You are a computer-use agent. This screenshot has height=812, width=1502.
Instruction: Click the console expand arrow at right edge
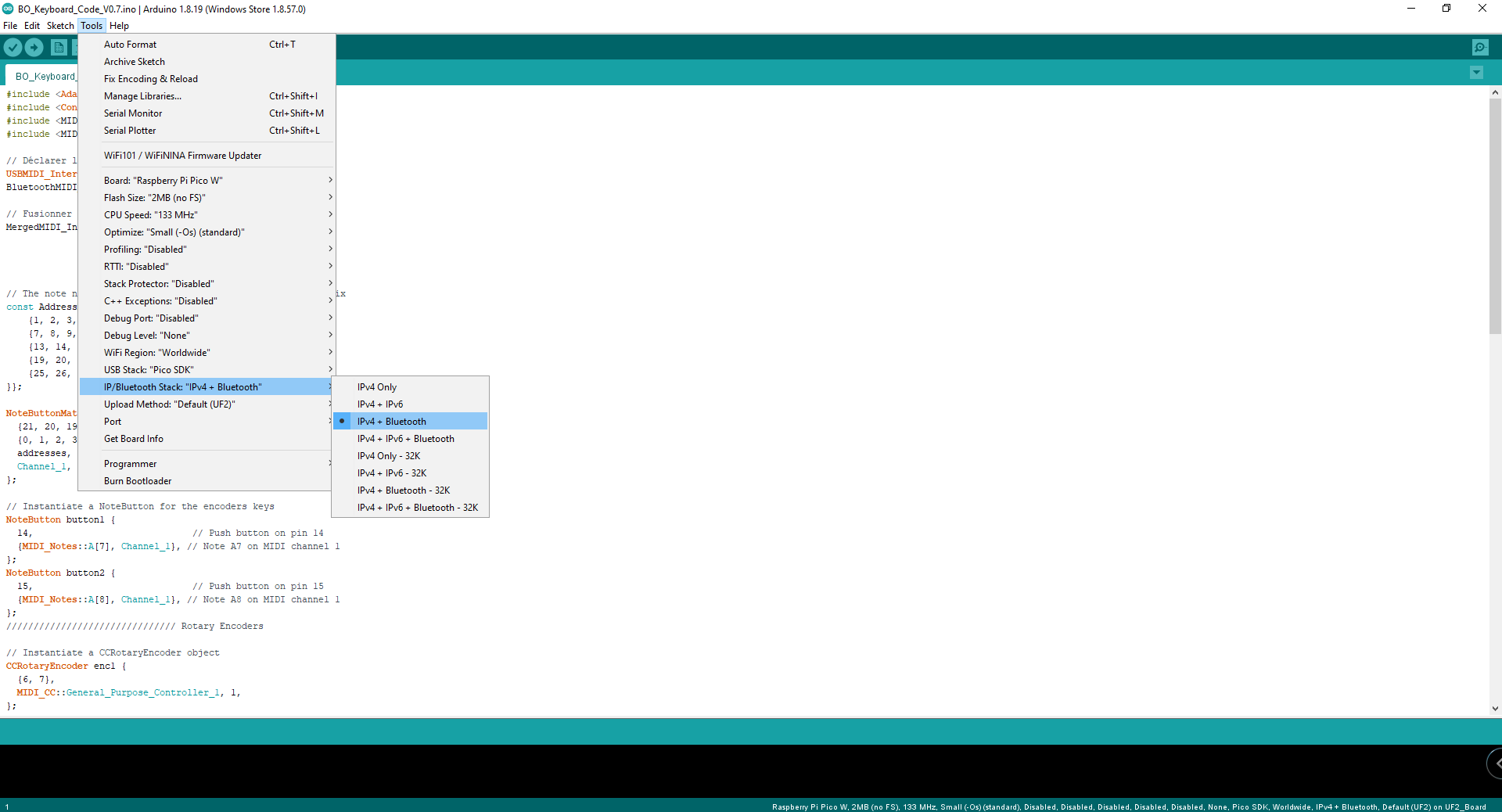tap(1496, 763)
